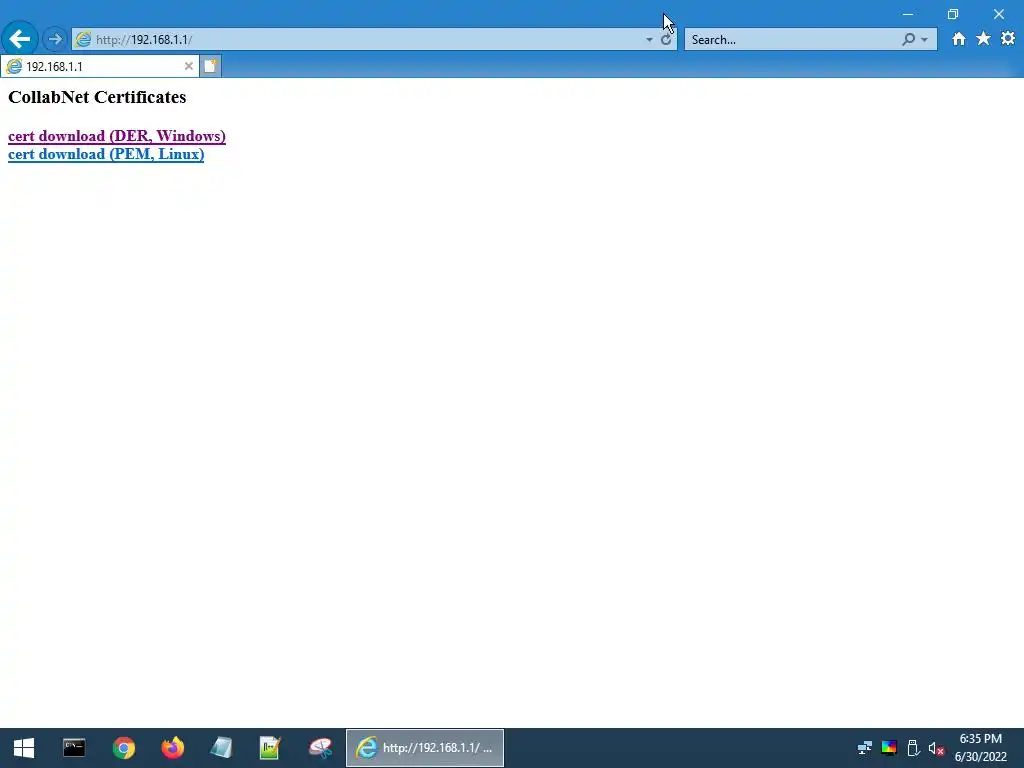Screen dimensions: 1024x768
Task: Restore down the Internet Explorer window
Action: pos(953,14)
